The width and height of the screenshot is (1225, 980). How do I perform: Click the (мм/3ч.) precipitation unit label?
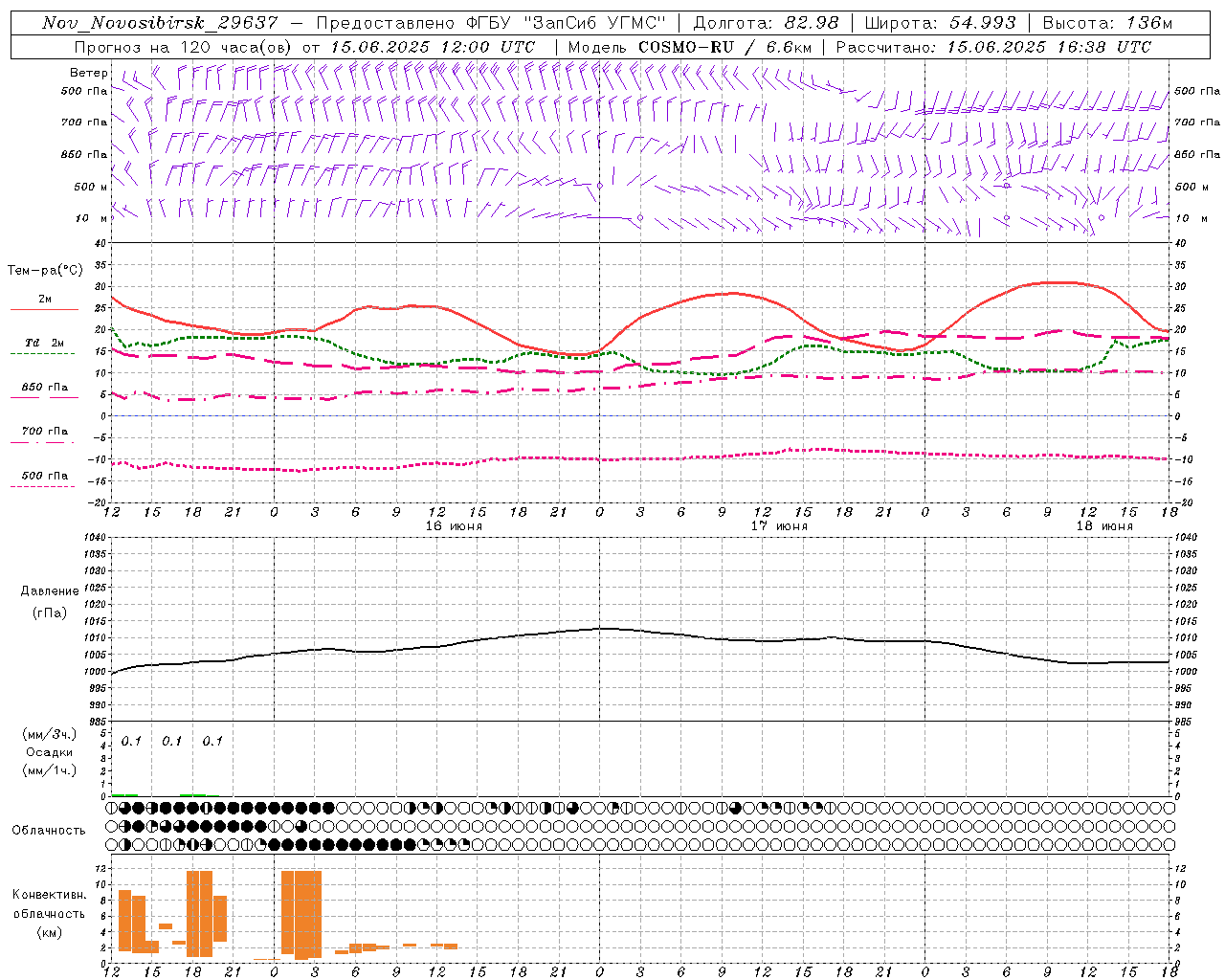[x=50, y=734]
